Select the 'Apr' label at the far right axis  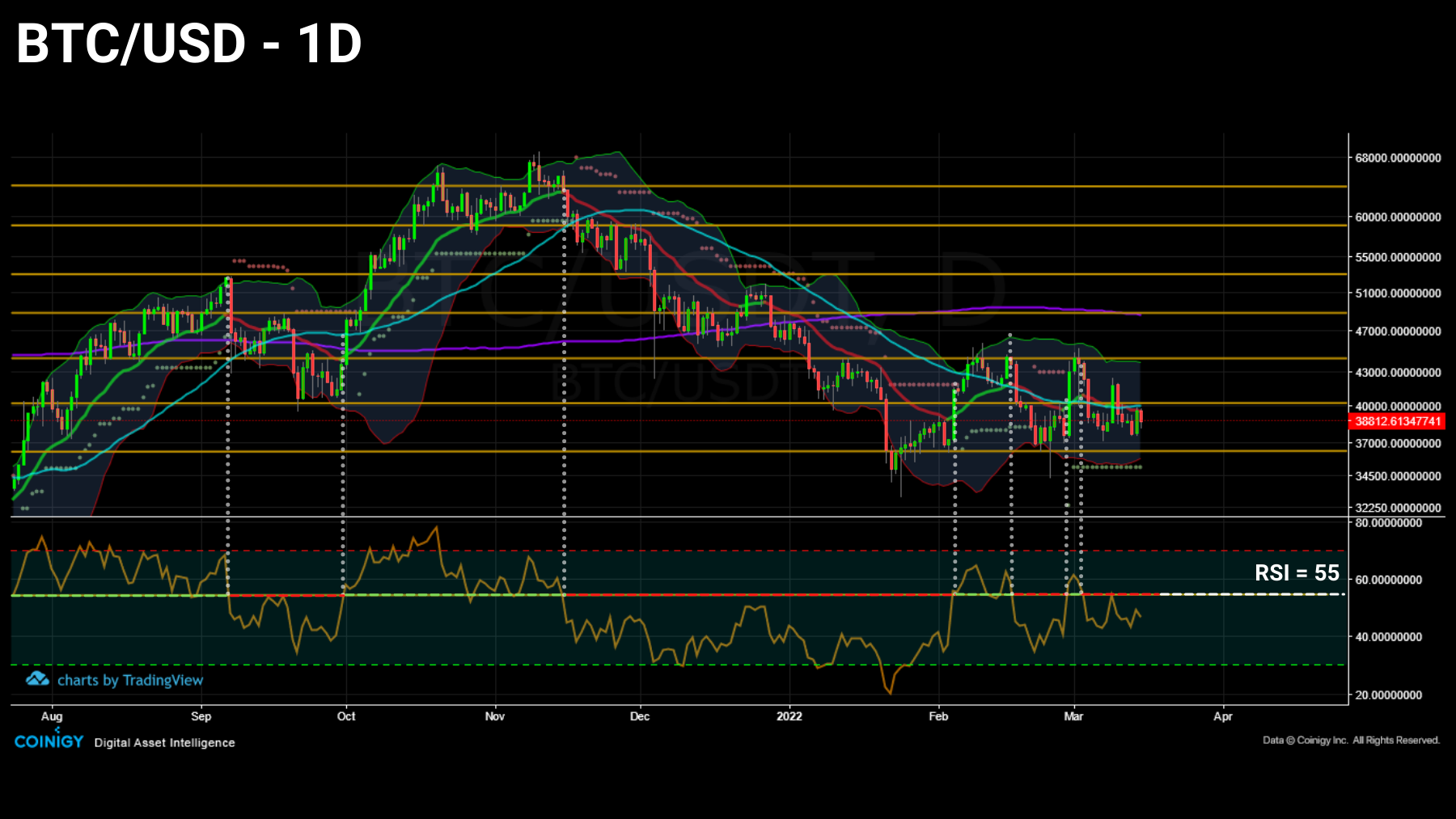tap(1224, 716)
